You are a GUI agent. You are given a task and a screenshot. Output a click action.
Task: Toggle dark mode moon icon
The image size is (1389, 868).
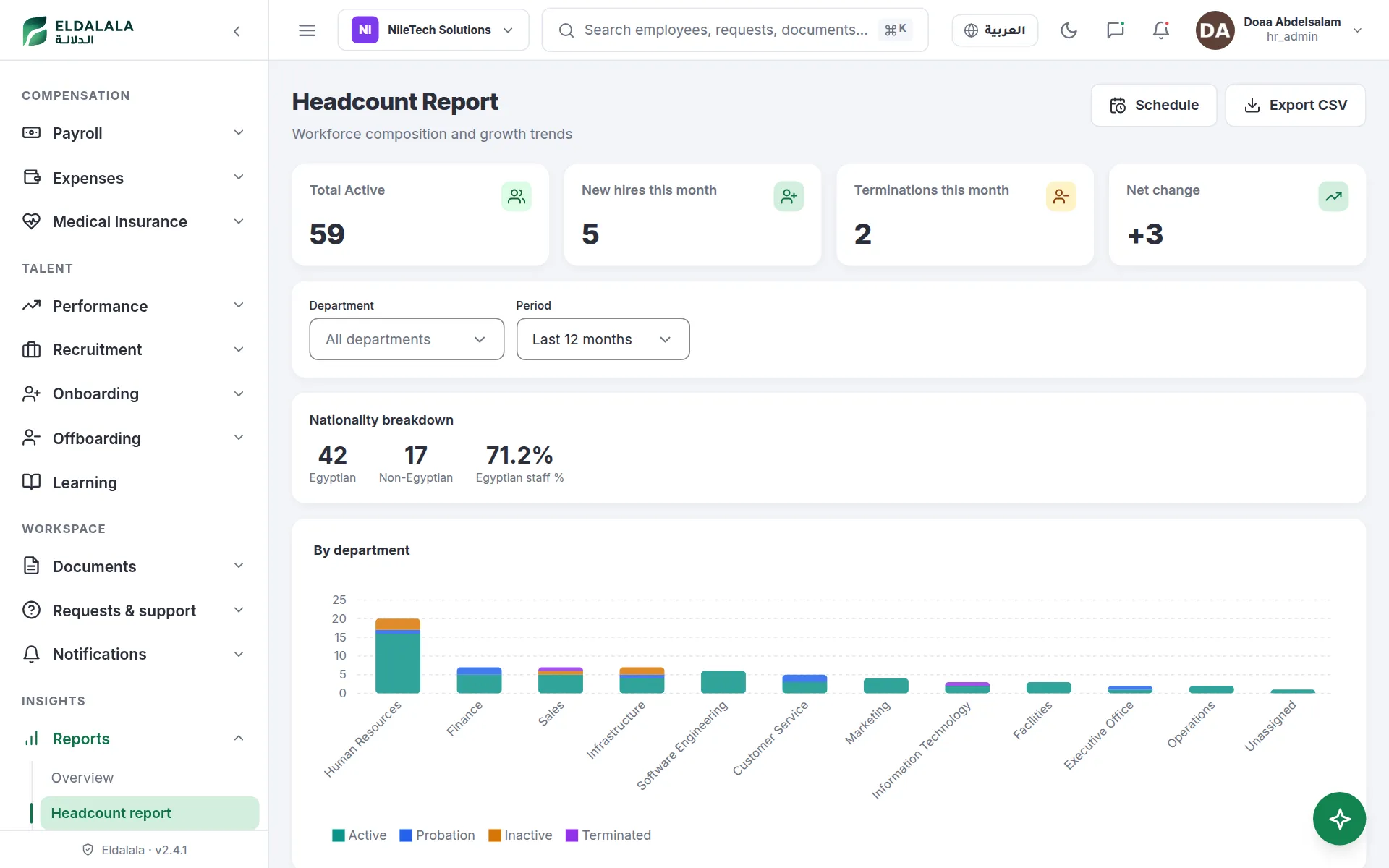1069,30
